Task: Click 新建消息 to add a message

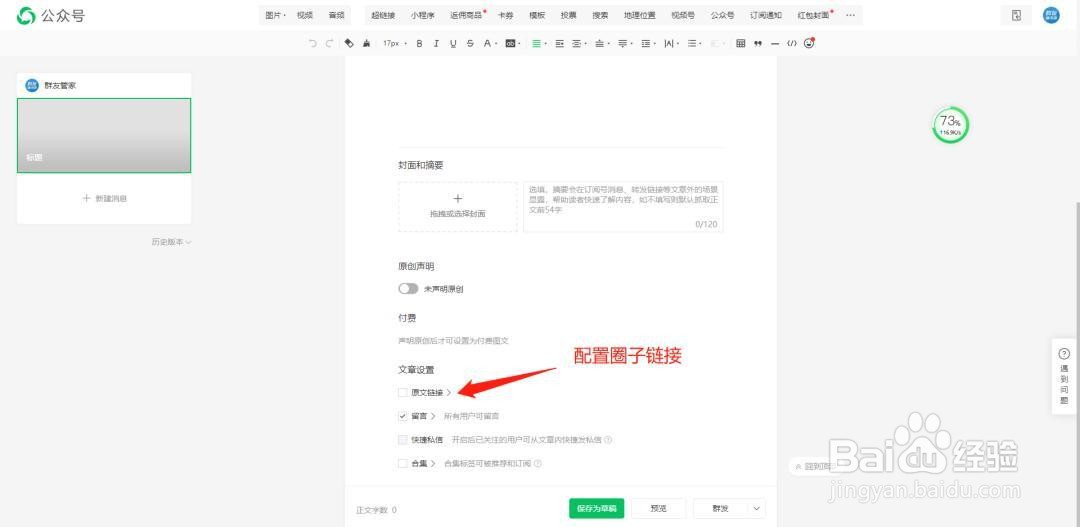Action: coord(105,198)
